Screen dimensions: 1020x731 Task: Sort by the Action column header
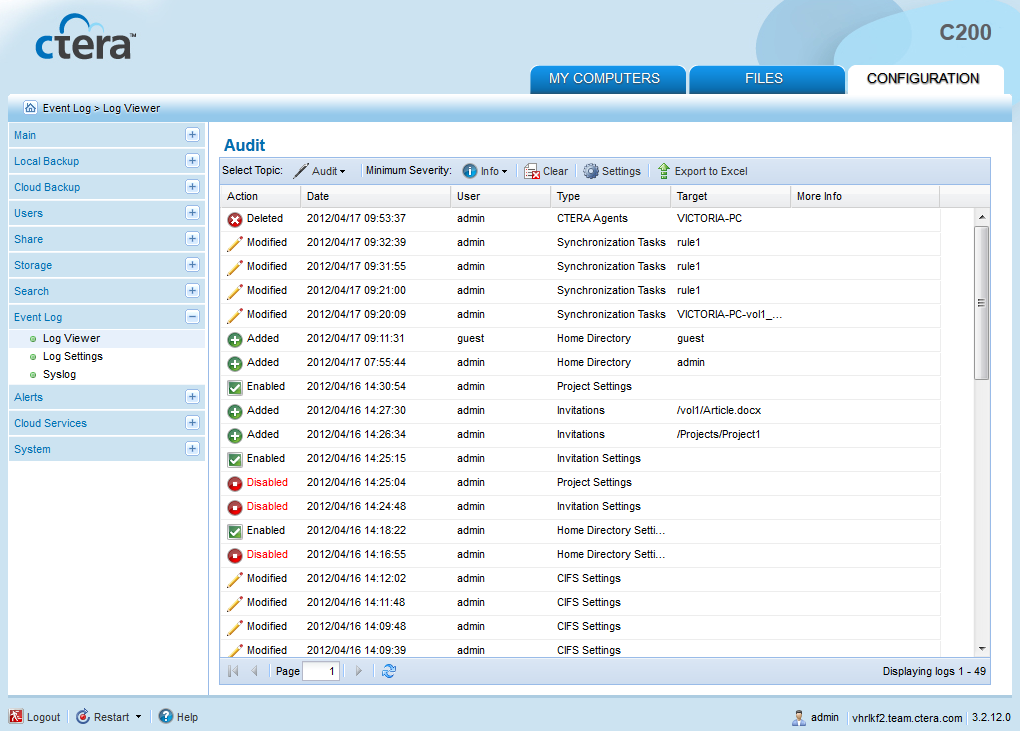[x=260, y=196]
